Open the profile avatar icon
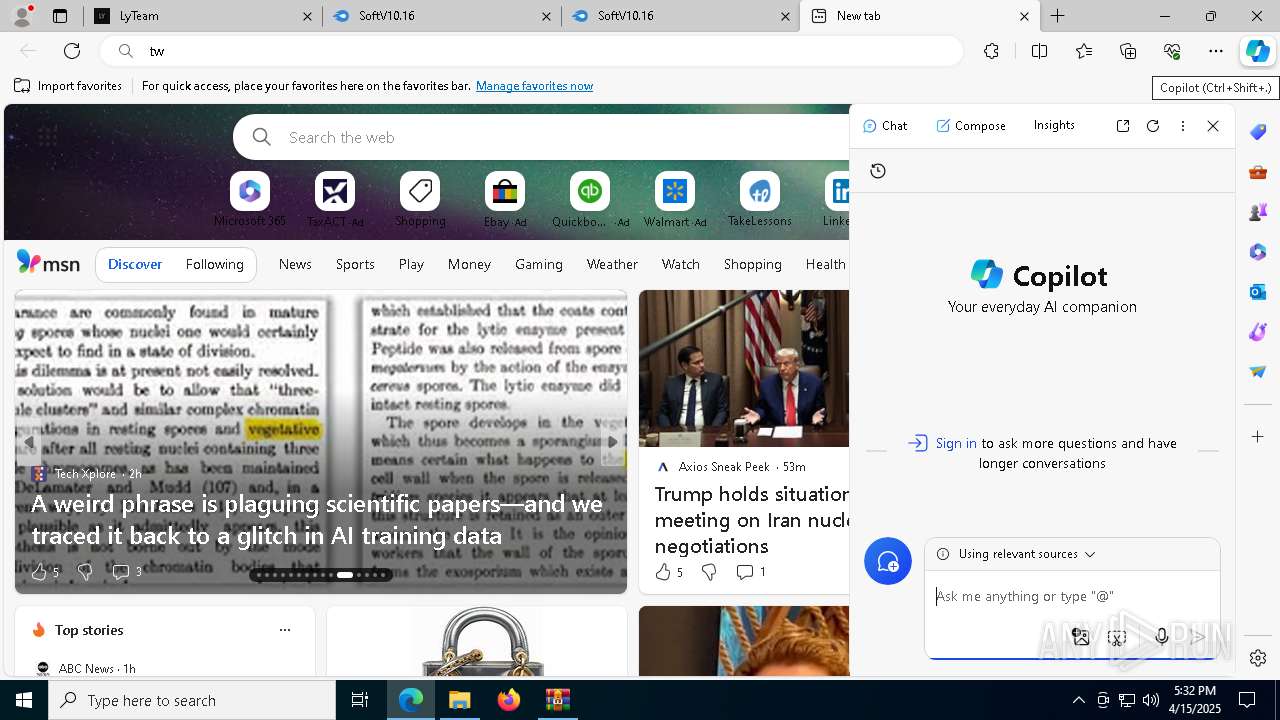 click(22, 16)
